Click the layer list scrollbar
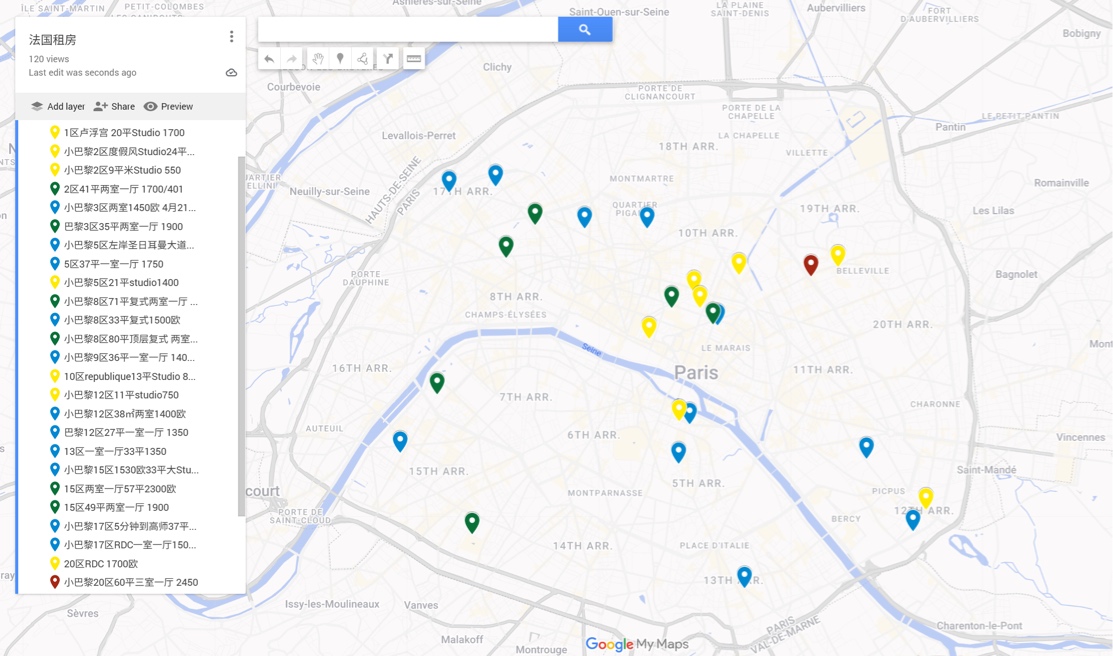 tap(241, 335)
